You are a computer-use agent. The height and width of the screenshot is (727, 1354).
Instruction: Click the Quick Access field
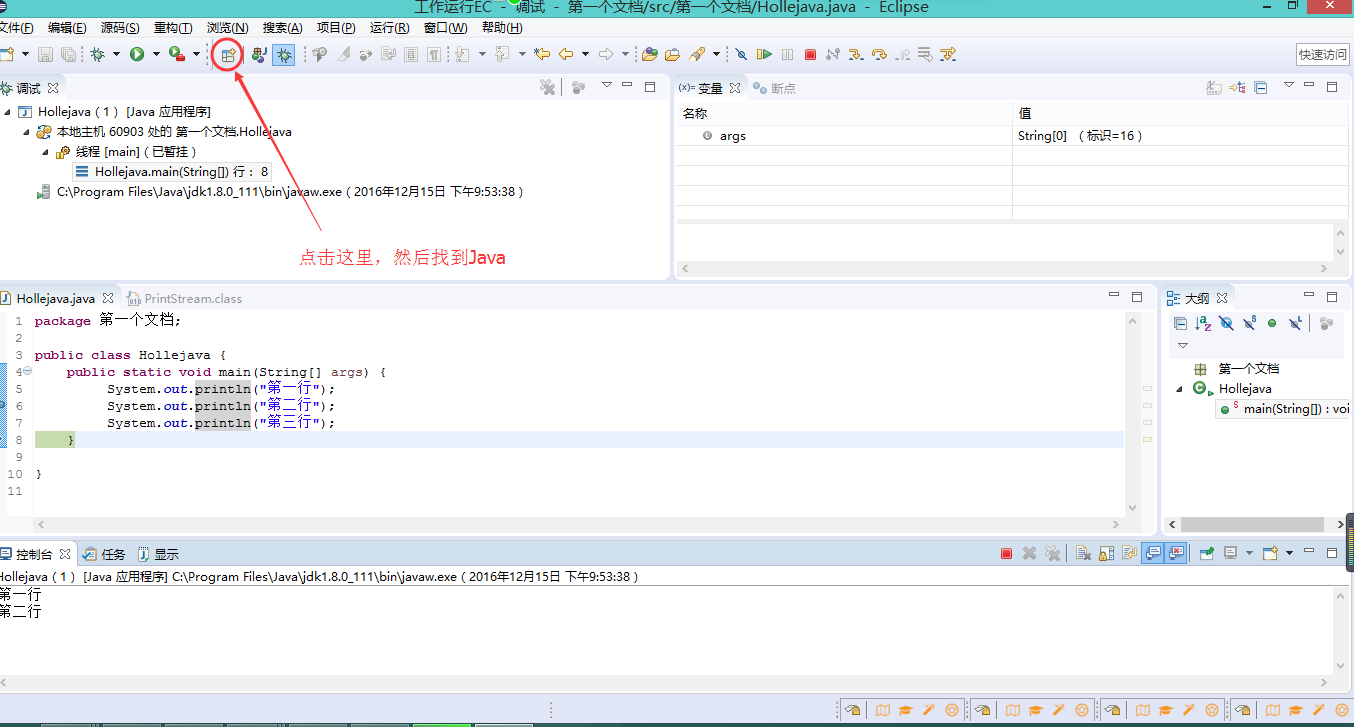coord(1322,54)
